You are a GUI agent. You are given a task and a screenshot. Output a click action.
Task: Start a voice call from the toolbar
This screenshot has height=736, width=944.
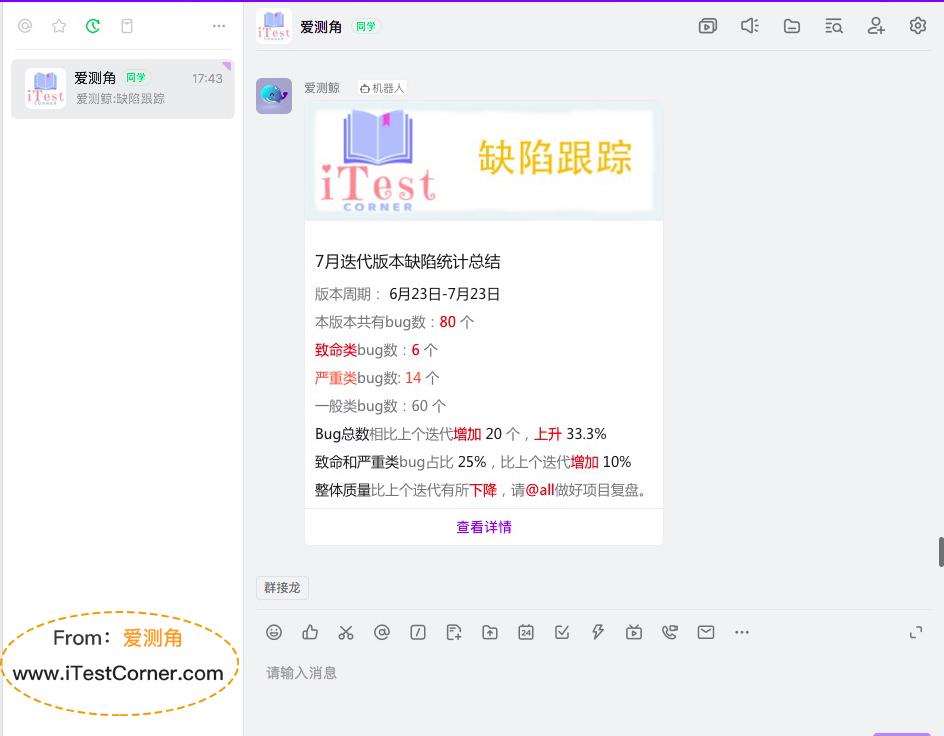coord(669,632)
